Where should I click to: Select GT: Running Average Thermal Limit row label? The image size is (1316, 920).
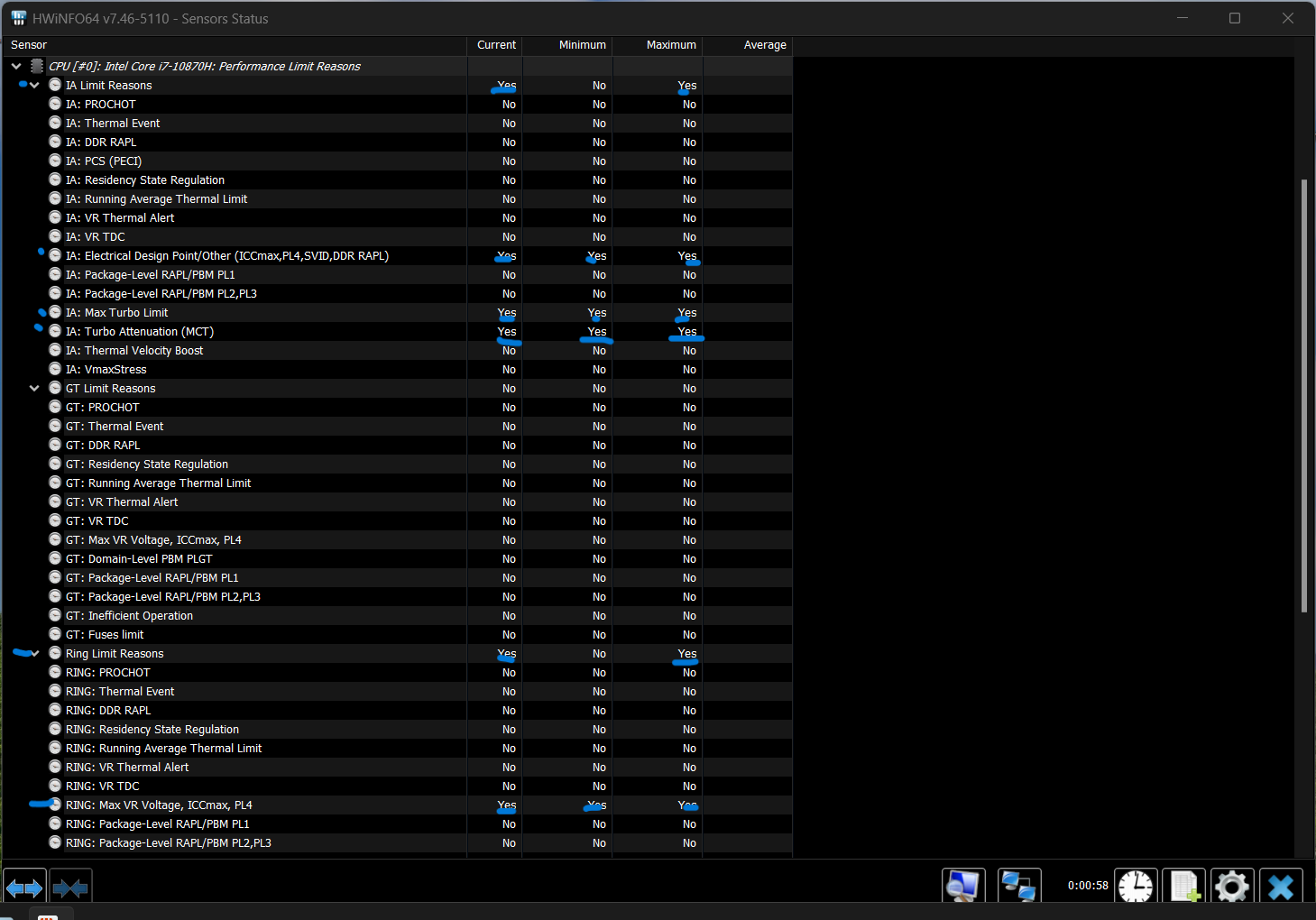tap(158, 483)
